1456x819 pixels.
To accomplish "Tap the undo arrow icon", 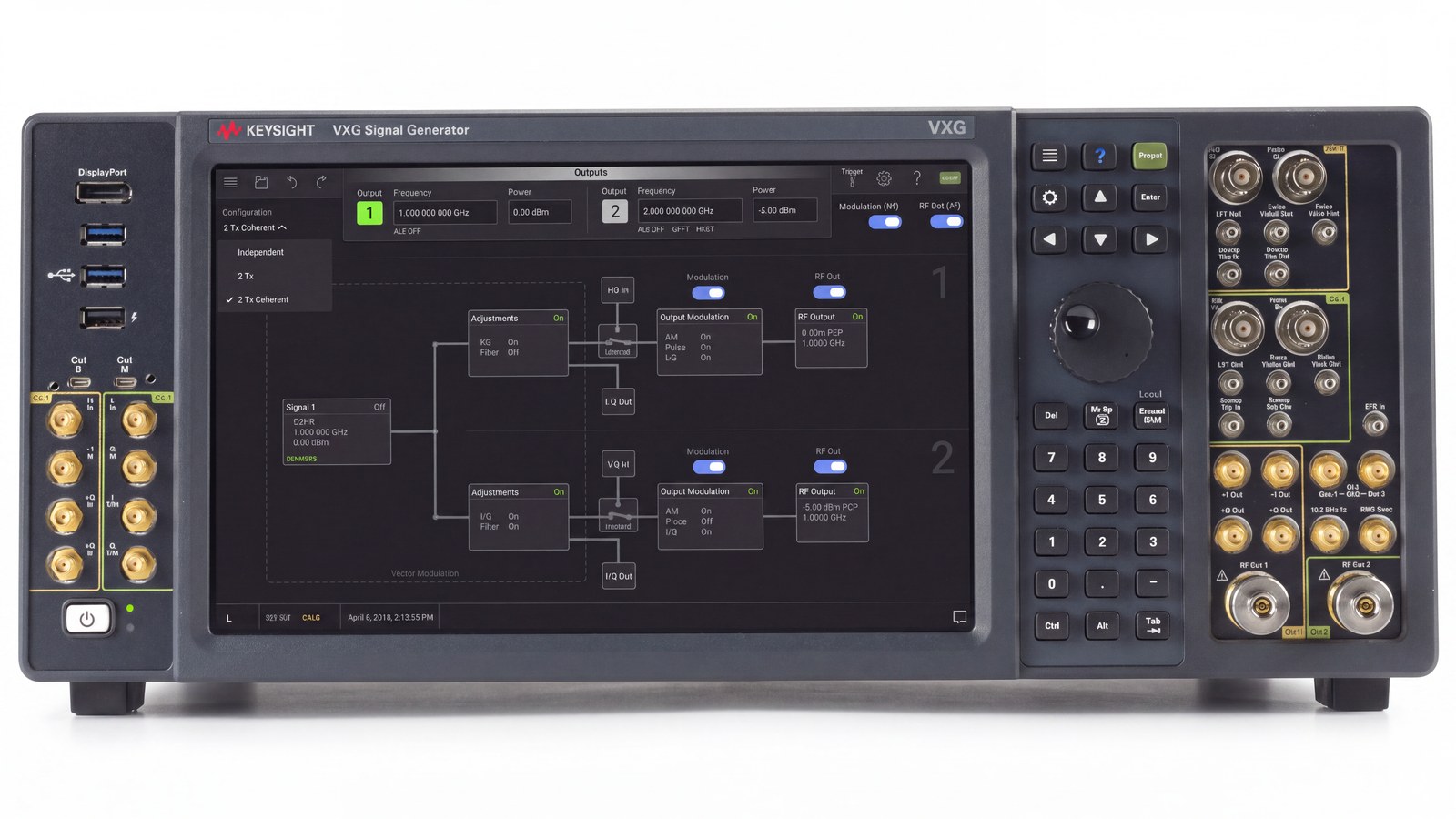I will click(x=291, y=183).
